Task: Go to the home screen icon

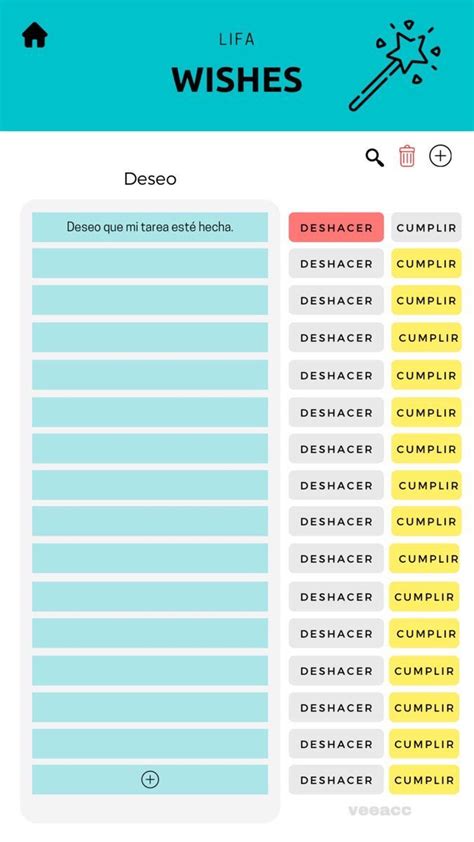Action: pos(35,35)
